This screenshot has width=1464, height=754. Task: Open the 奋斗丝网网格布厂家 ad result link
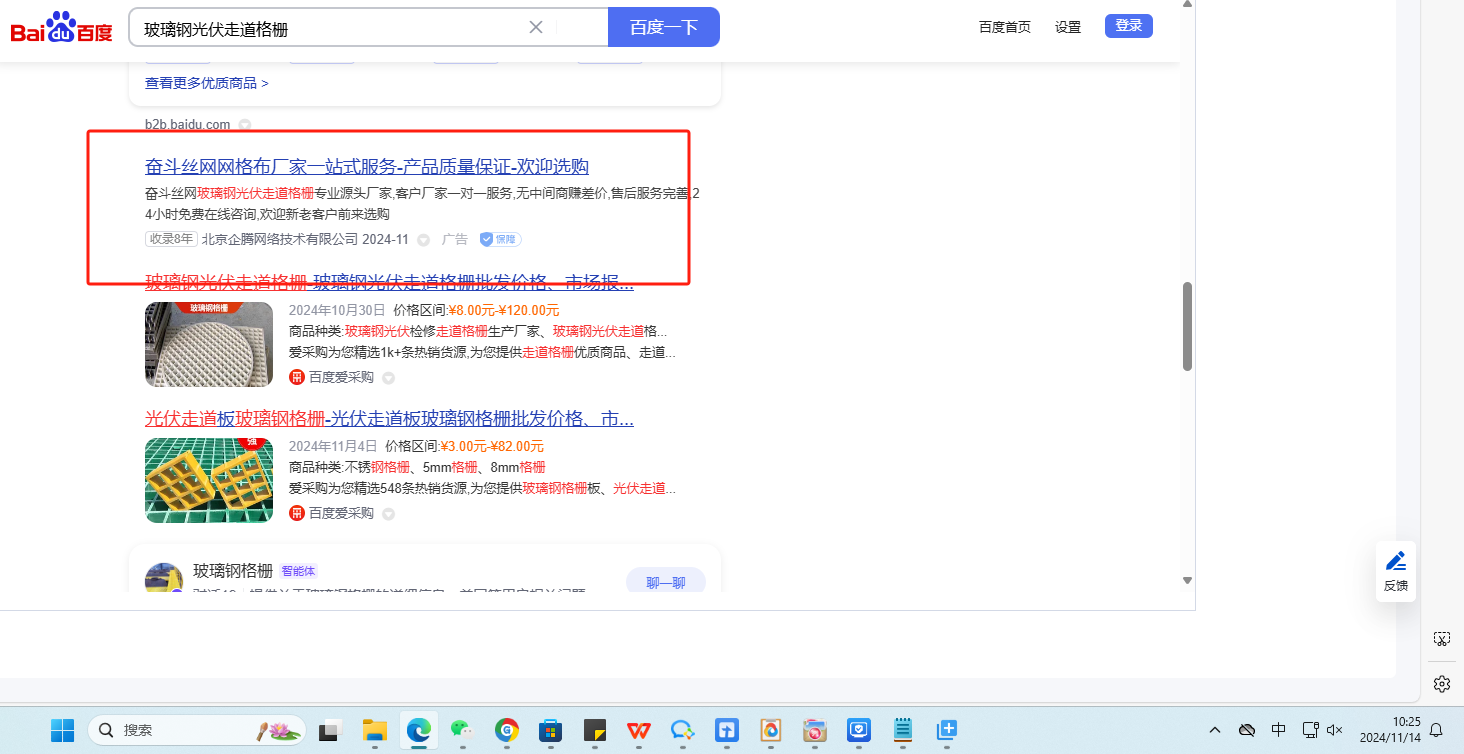point(366,166)
